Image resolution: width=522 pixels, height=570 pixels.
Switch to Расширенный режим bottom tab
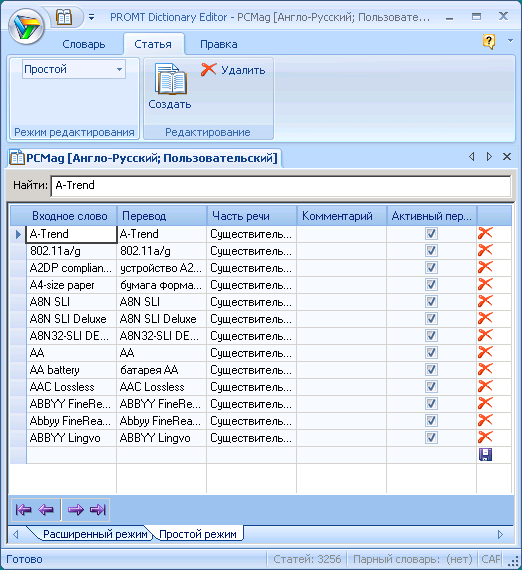pos(95,534)
